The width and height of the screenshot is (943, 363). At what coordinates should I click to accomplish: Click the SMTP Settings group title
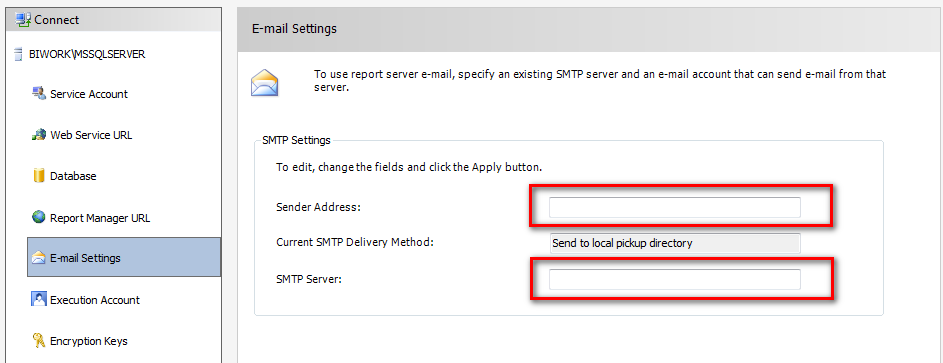click(296, 141)
